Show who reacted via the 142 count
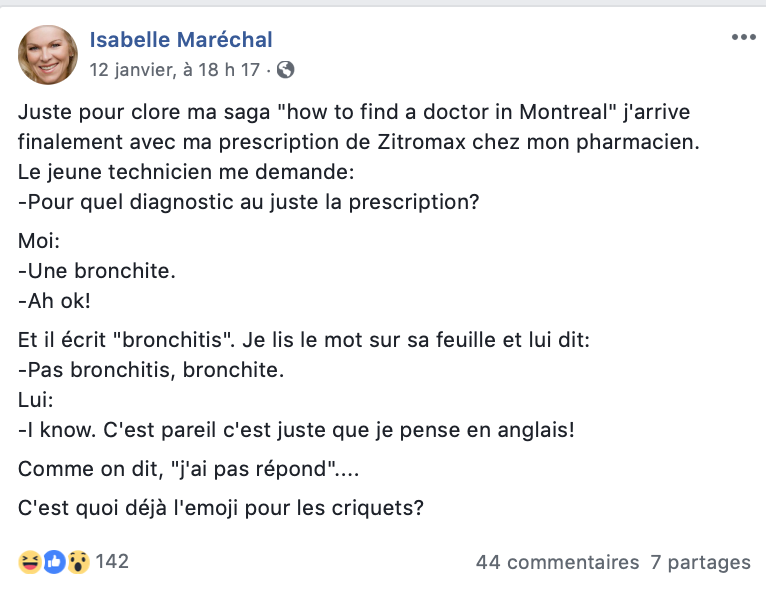Screen dimensions: 766x592 [112, 562]
